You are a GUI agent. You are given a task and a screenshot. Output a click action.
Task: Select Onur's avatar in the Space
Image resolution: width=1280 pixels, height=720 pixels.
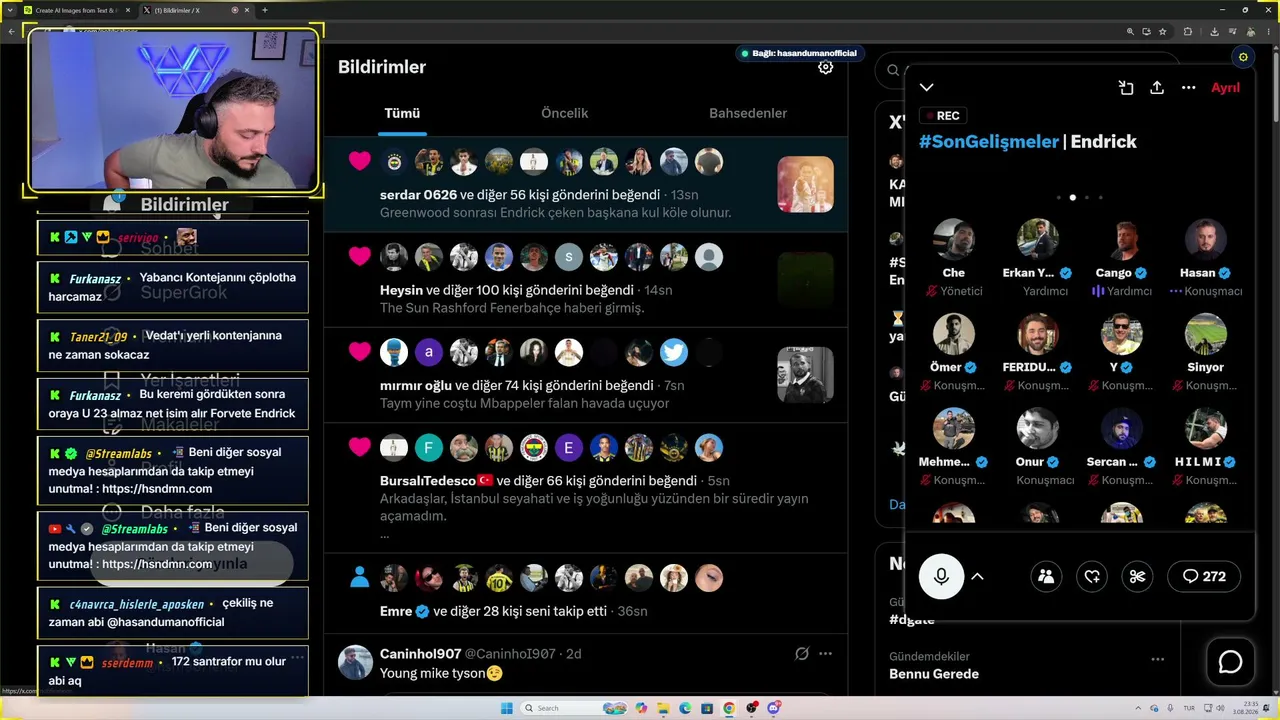[x=1038, y=429]
